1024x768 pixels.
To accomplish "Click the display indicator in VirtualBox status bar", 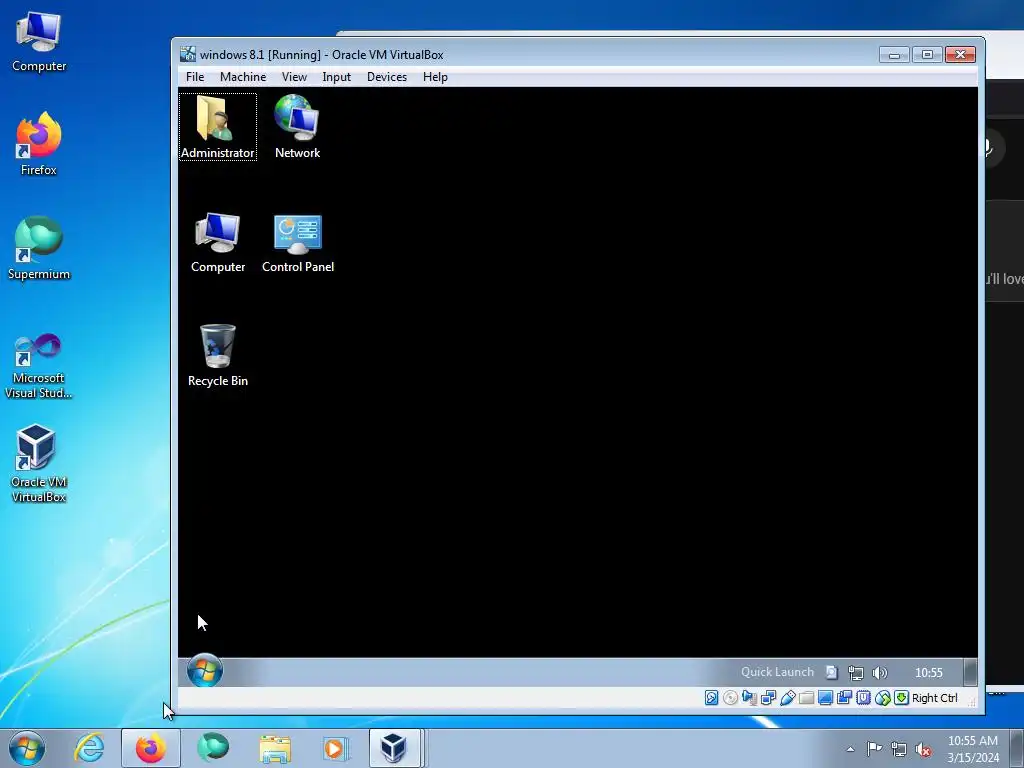I will pyautogui.click(x=825, y=697).
